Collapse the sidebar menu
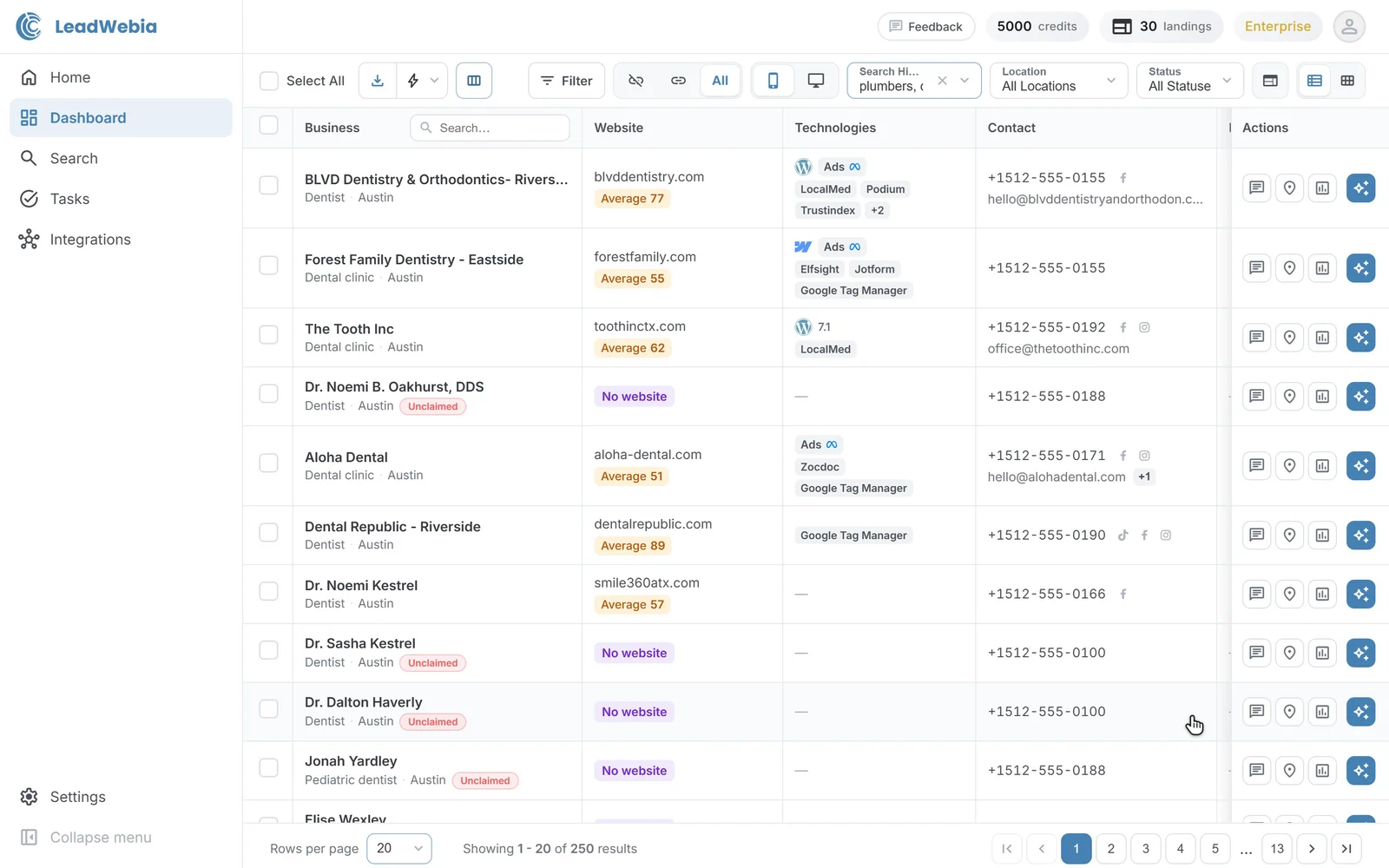Viewport: 1389px width, 868px height. (121, 838)
